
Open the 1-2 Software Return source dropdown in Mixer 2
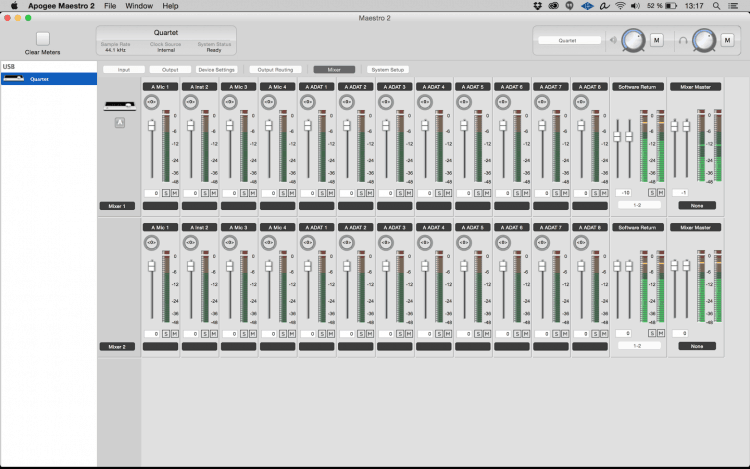click(x=639, y=345)
